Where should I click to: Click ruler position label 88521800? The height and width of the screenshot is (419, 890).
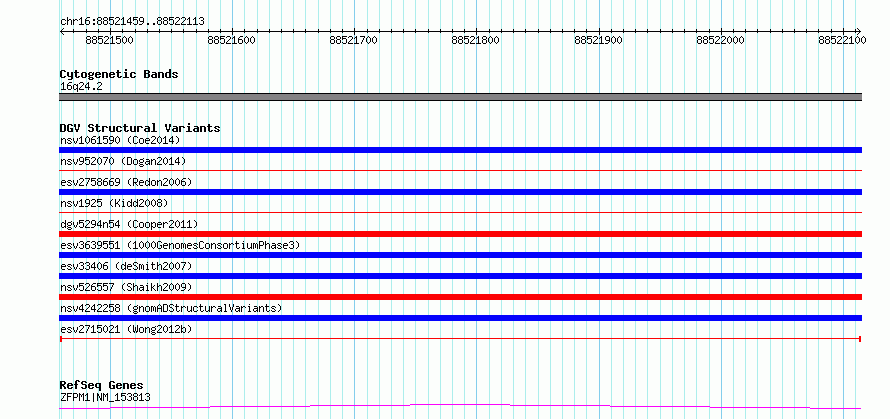point(476,40)
